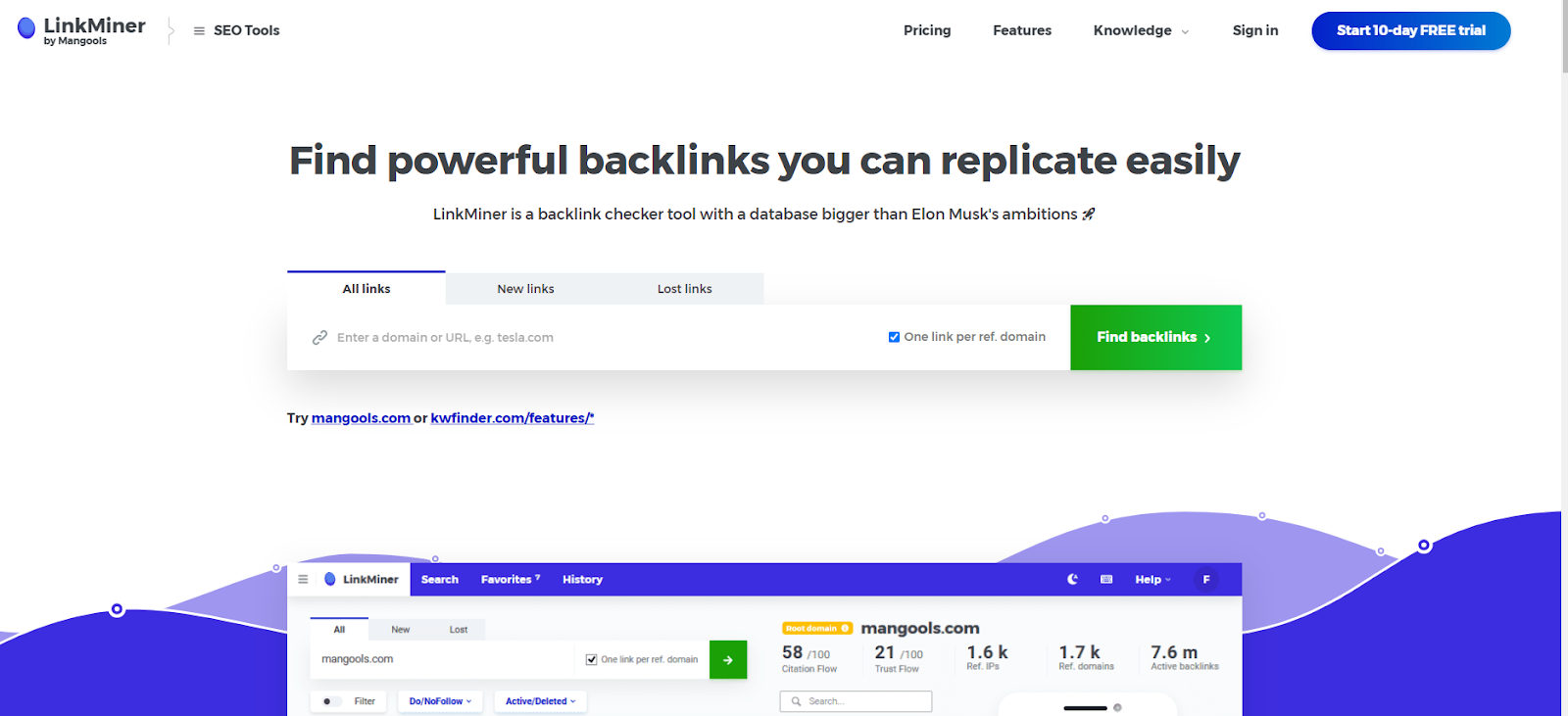Click the preview Search... results field
1568x716 pixels.
[x=856, y=701]
